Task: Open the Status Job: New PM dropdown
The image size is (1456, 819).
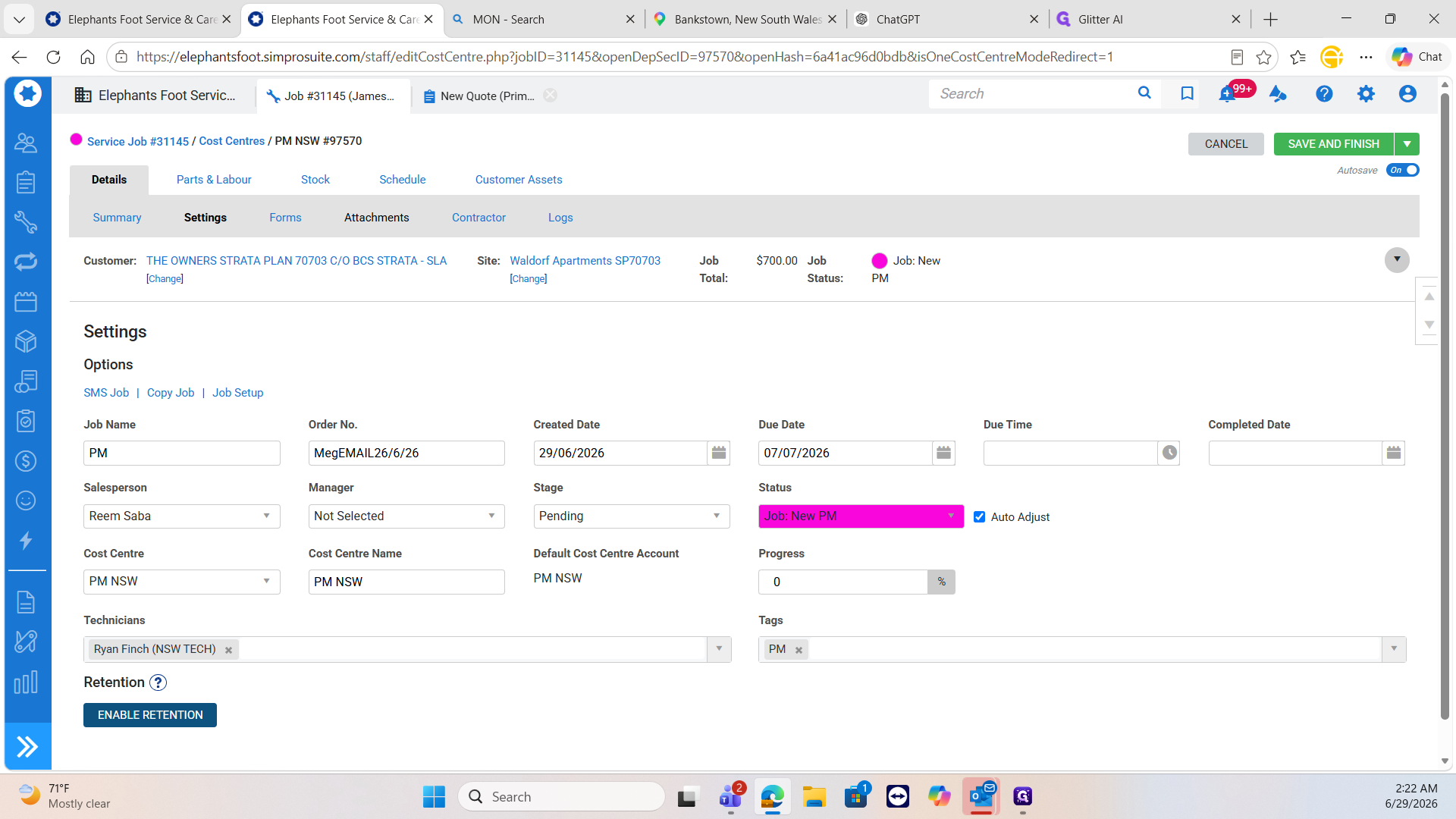Action: [x=861, y=516]
